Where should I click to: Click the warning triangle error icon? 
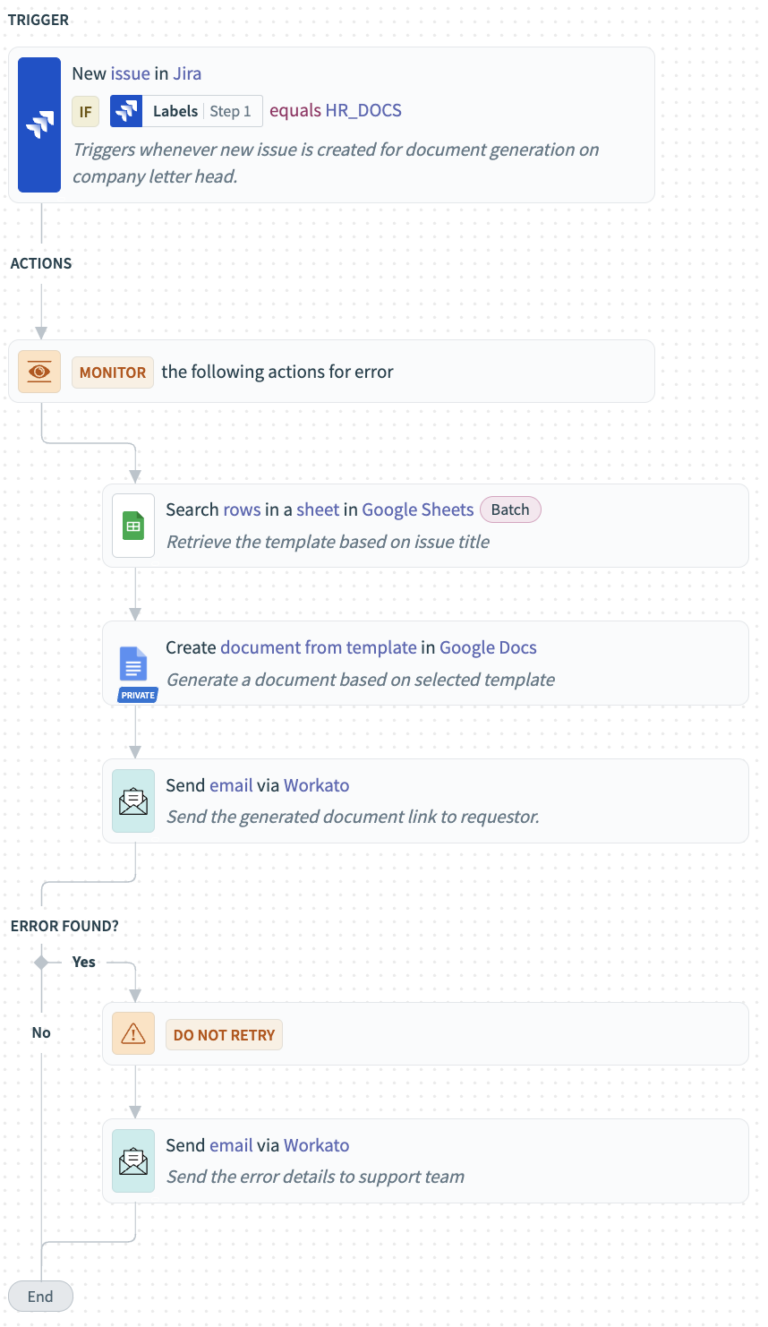coord(133,1034)
